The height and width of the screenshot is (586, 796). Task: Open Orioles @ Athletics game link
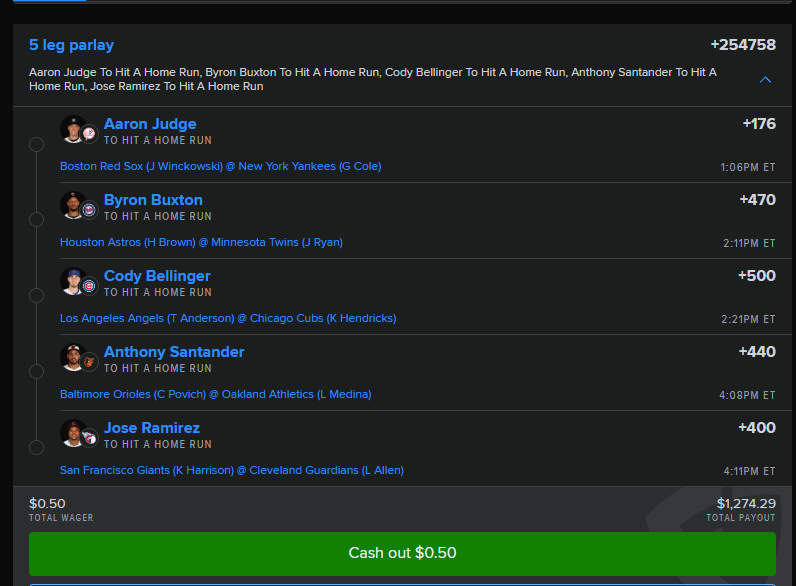point(215,395)
